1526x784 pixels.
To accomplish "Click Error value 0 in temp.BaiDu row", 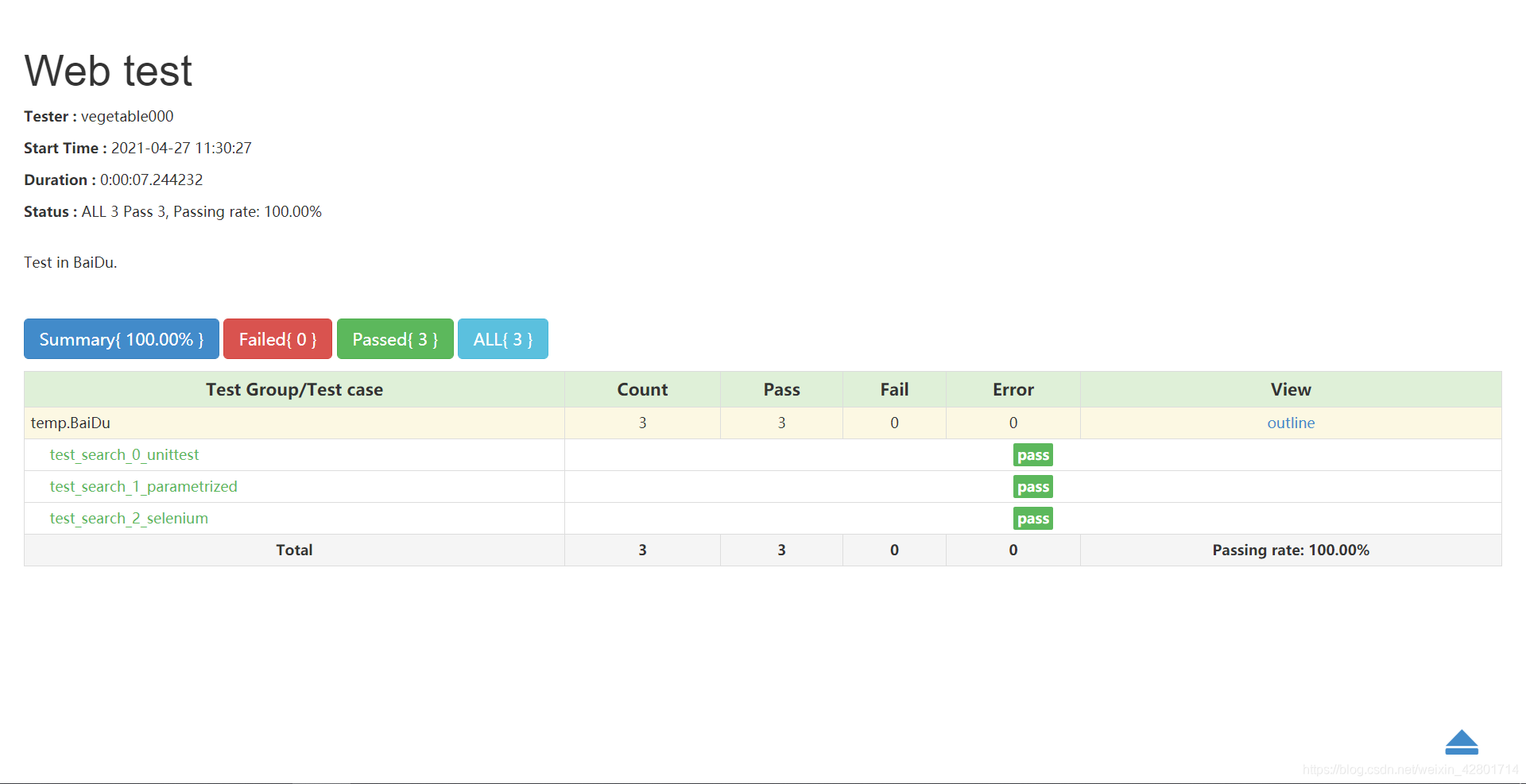I will [x=1013, y=423].
